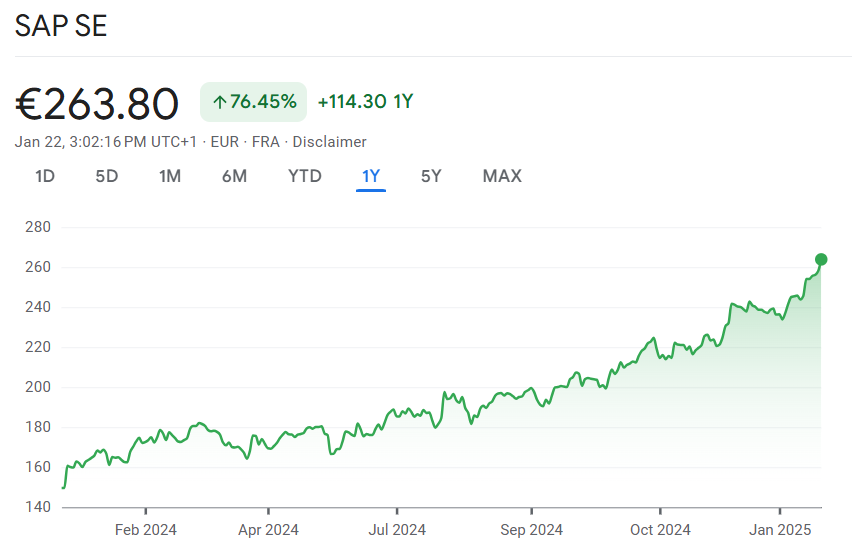
Task: Click the 200 y-axis label
Action: point(38,387)
